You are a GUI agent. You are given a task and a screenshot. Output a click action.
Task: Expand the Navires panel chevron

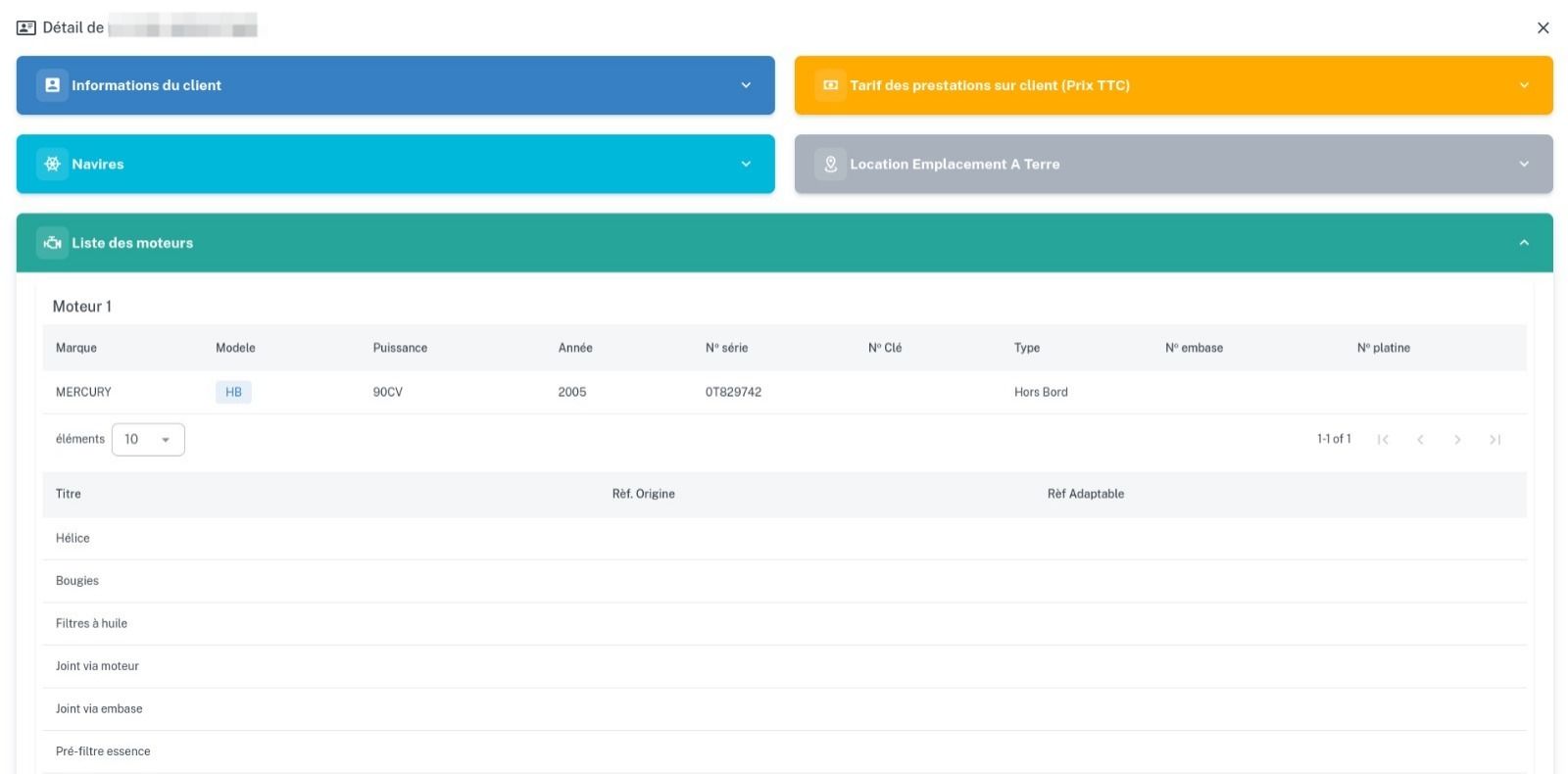pyautogui.click(x=746, y=164)
